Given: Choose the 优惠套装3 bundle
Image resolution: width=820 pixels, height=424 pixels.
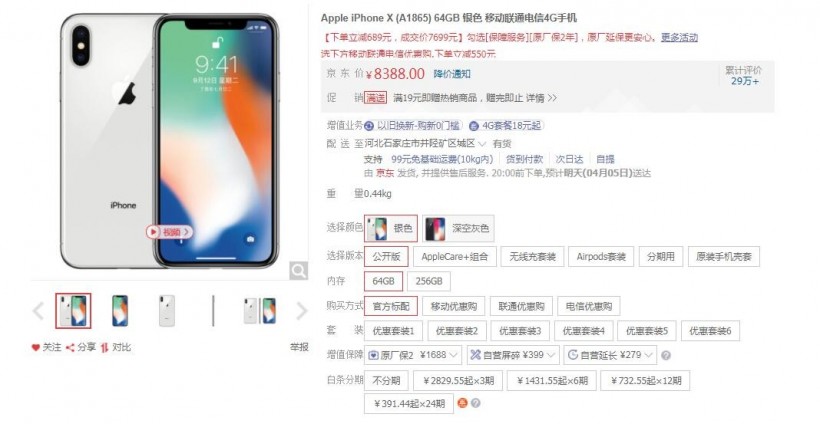Looking at the screenshot, I should click(x=520, y=331).
